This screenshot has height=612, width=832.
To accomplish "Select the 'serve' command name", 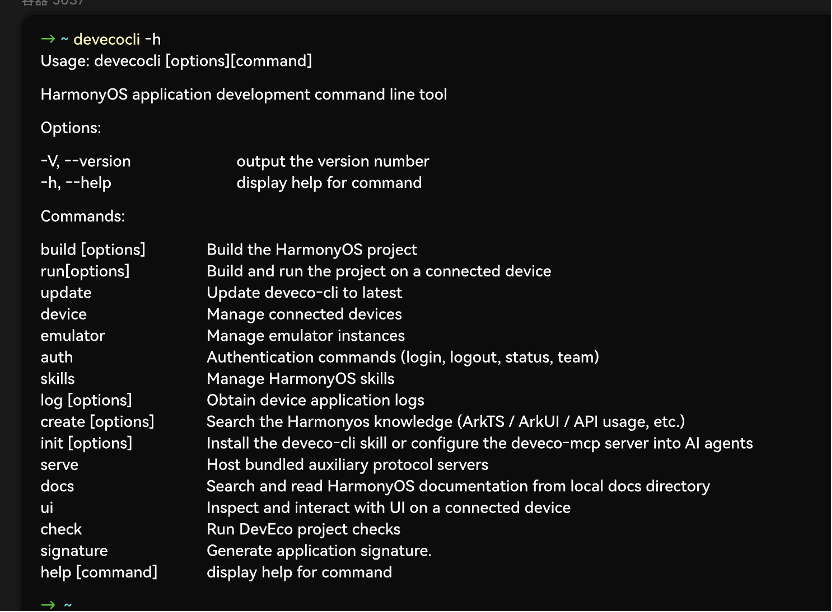I will [x=59, y=465].
